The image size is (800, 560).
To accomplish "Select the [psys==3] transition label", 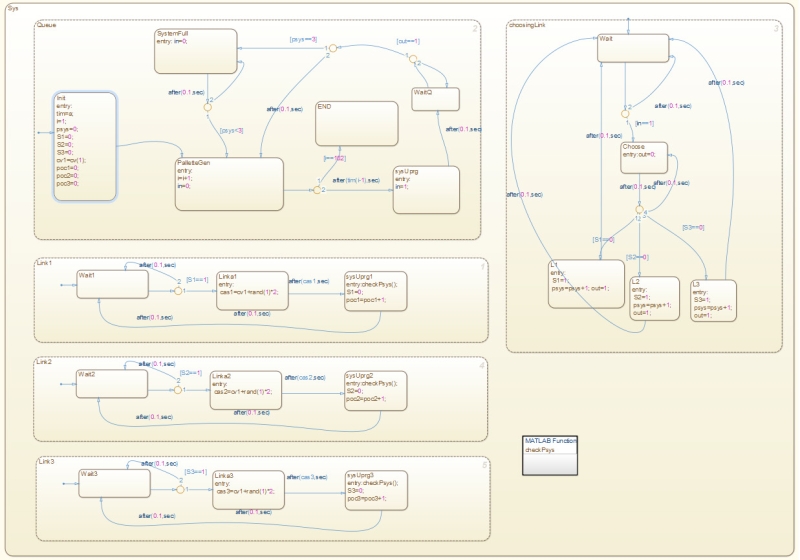I will point(303,39).
